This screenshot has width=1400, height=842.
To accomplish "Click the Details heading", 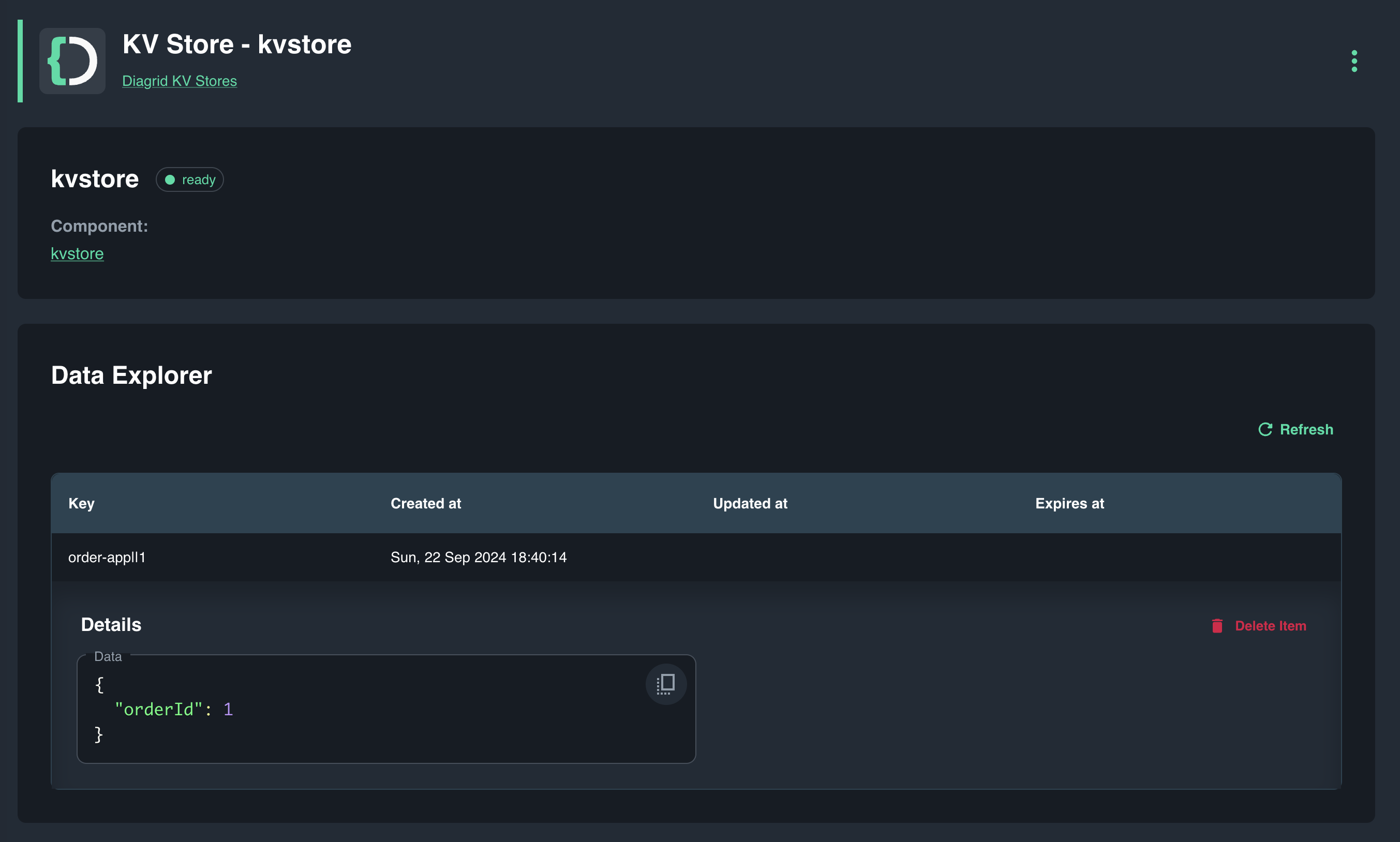I will pyautogui.click(x=111, y=625).
